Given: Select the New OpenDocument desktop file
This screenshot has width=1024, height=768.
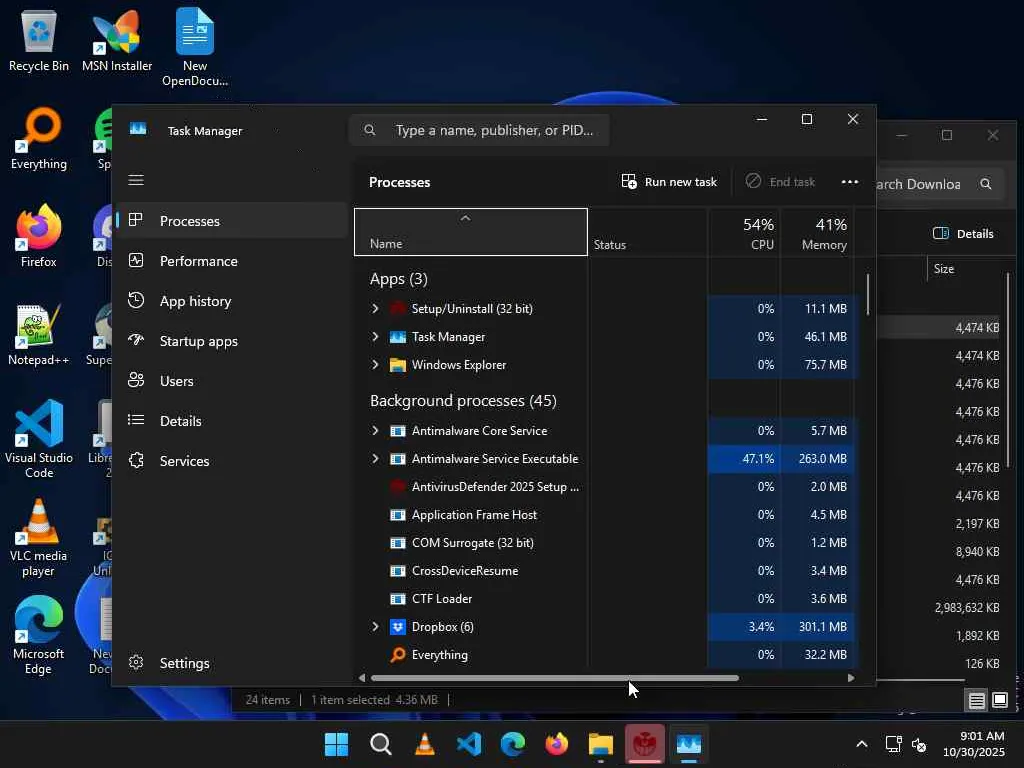Looking at the screenshot, I should point(195,47).
